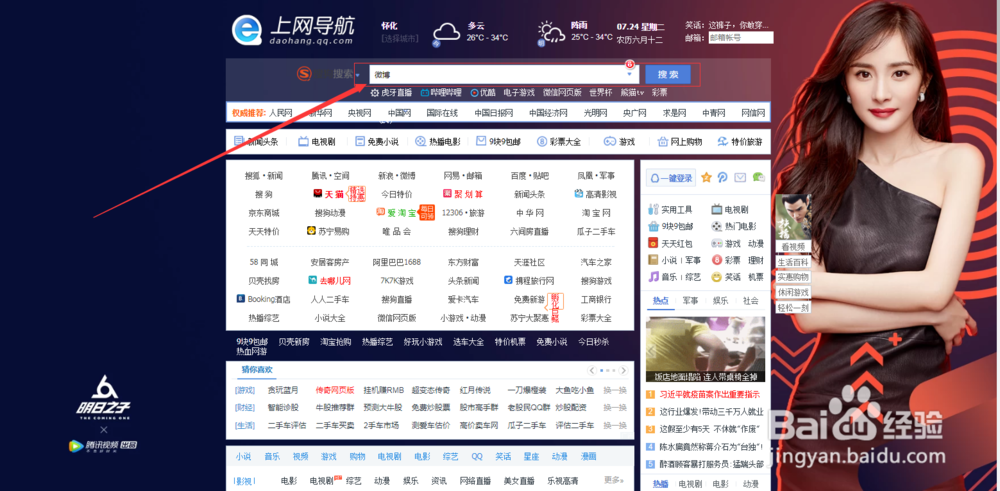This screenshot has width=1000, height=491.
Task: Click the 新闻头条 document icon
Action: [x=239, y=141]
